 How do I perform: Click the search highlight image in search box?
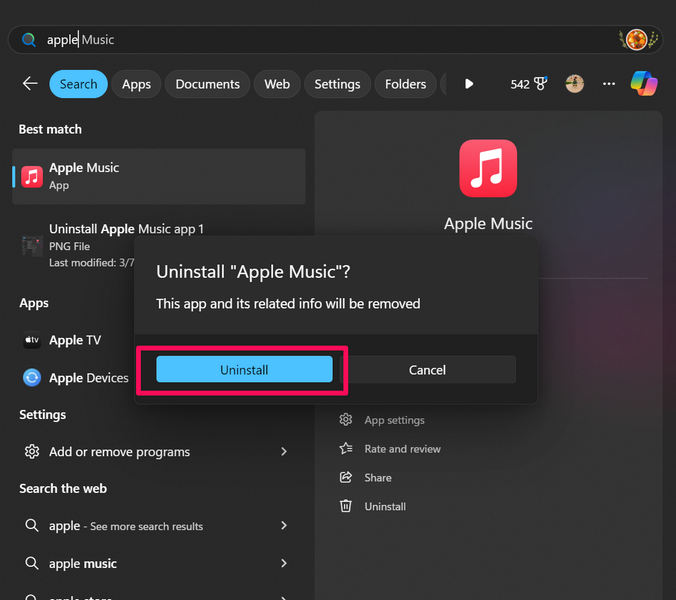pos(638,40)
